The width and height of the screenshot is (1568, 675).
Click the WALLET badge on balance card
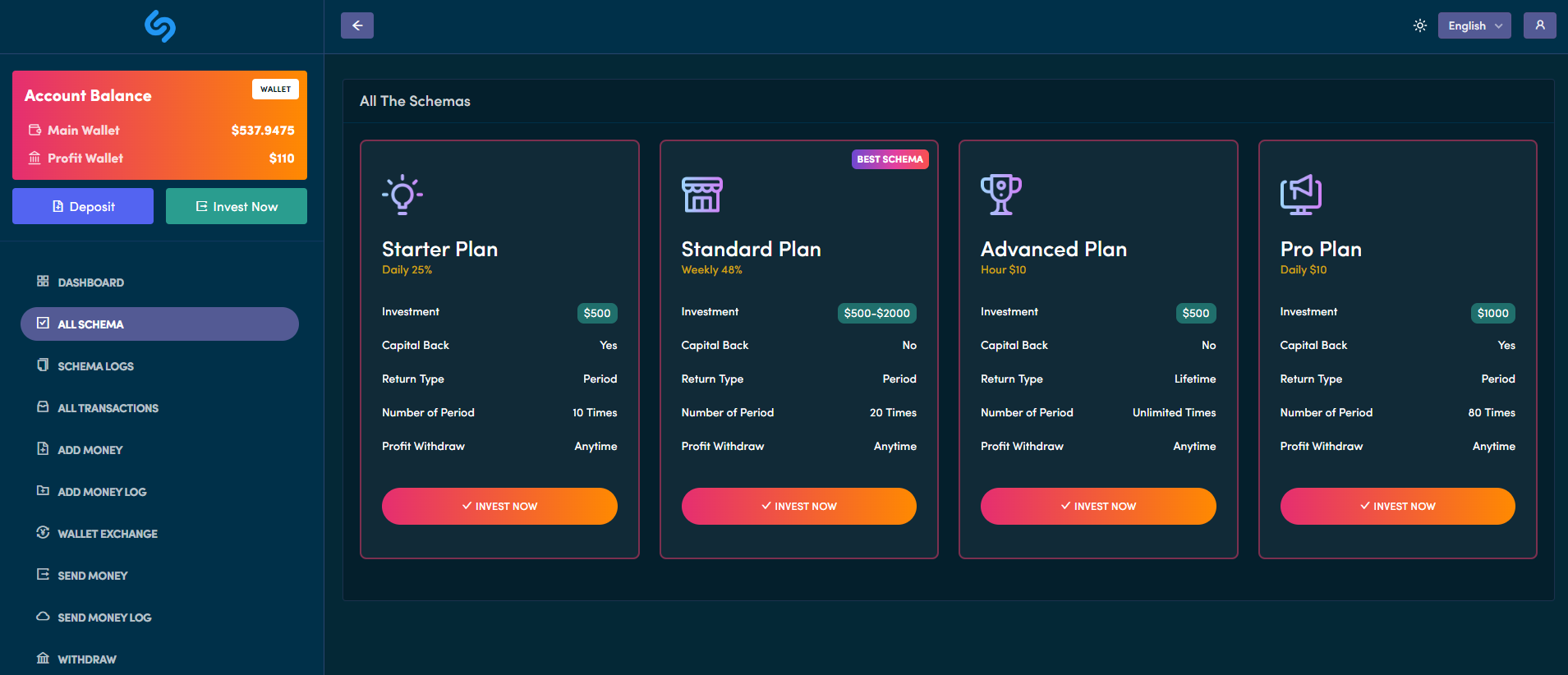(275, 90)
